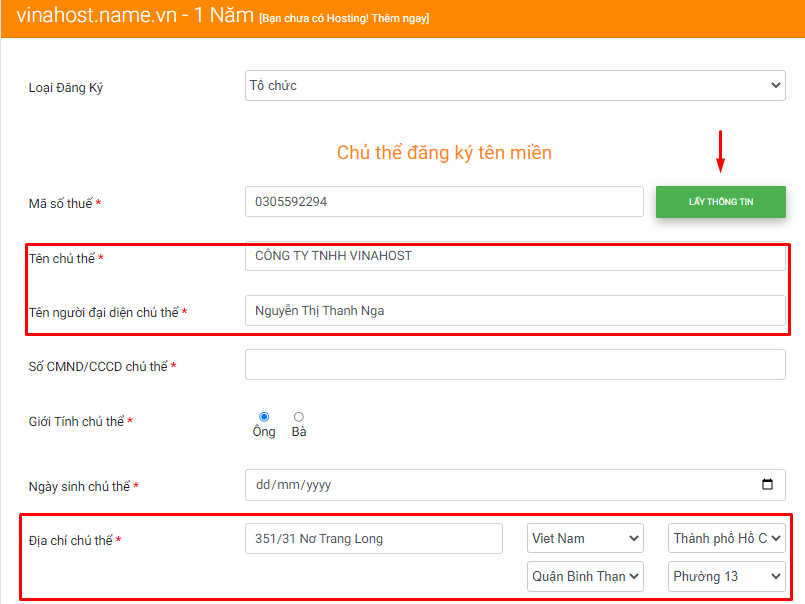Image resolution: width=805 pixels, height=604 pixels.
Task: Click the LẤY THÔNG TIN button
Action: click(720, 202)
